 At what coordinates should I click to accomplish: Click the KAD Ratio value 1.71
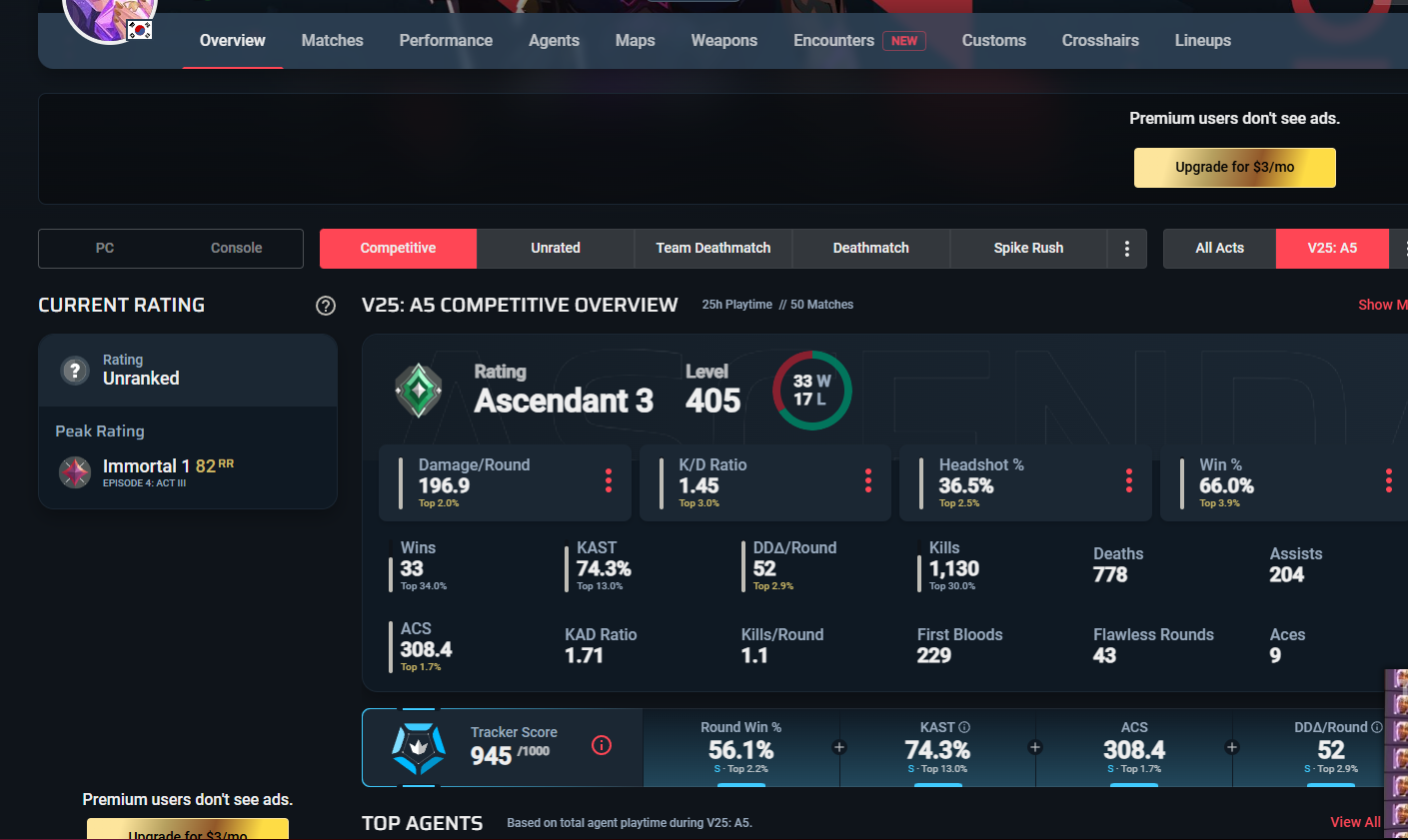click(x=584, y=656)
